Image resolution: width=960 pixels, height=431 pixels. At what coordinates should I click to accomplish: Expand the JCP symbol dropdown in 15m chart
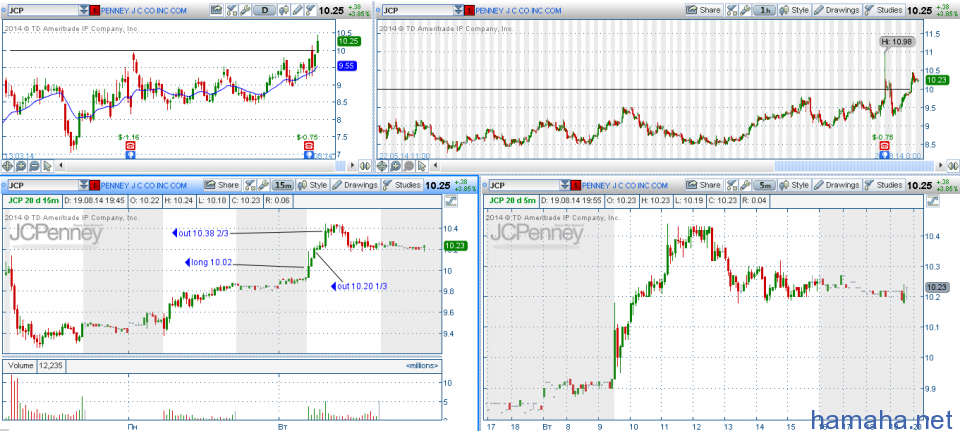(x=84, y=185)
